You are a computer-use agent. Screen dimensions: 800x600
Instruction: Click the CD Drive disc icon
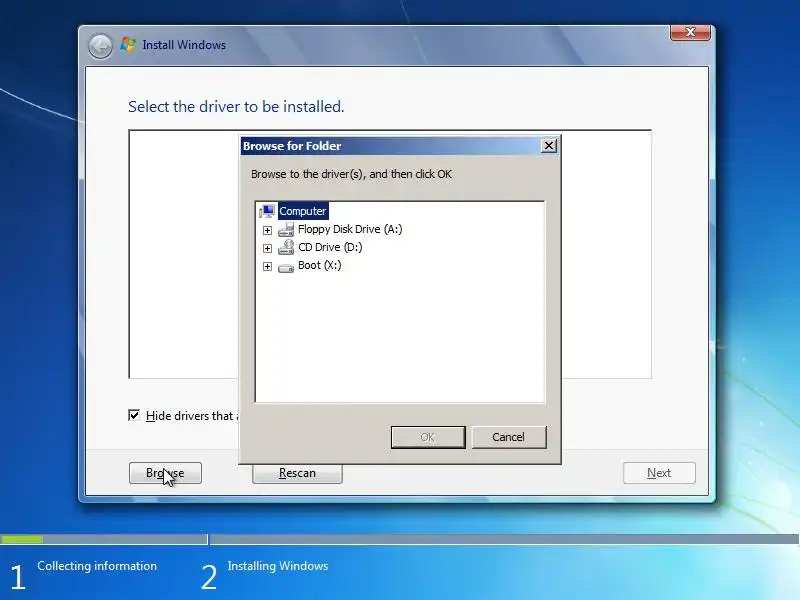(286, 247)
